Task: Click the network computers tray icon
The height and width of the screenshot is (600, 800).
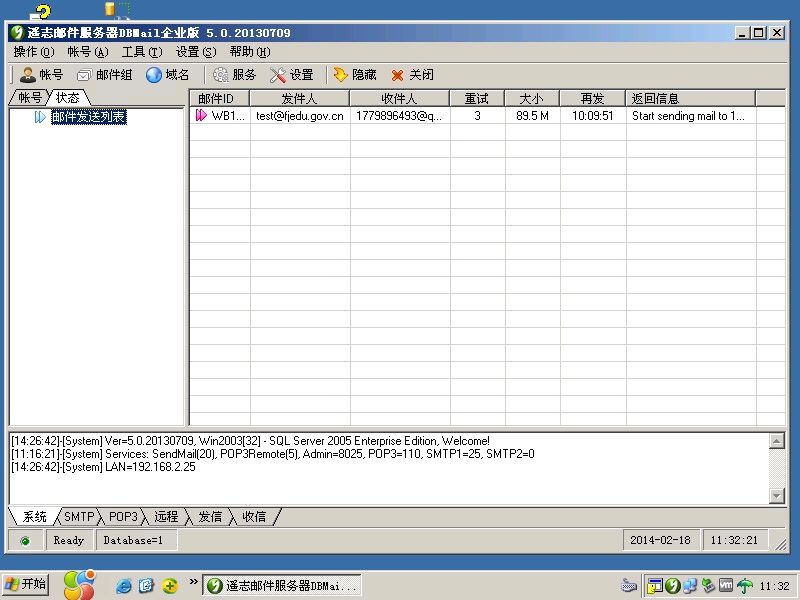Action: click(690, 585)
